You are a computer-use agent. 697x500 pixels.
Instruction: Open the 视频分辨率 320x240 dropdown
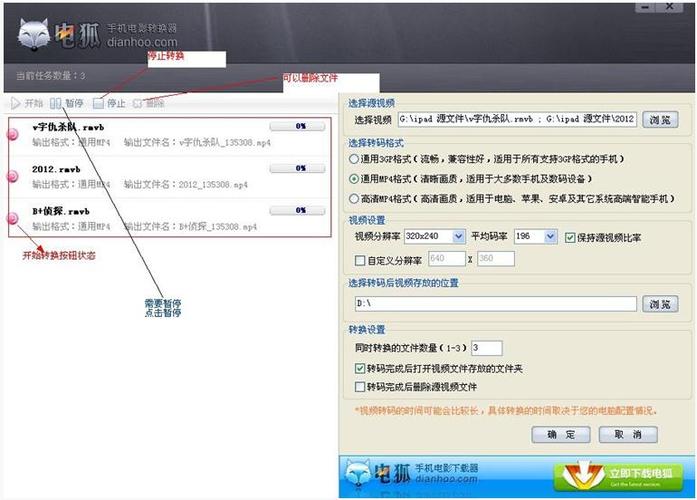[x=435, y=238]
